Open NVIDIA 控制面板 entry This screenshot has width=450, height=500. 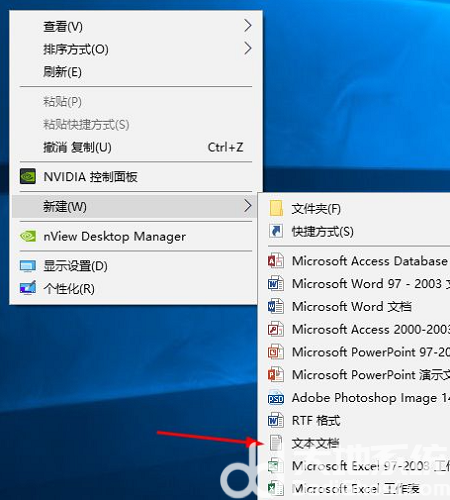[136, 177]
